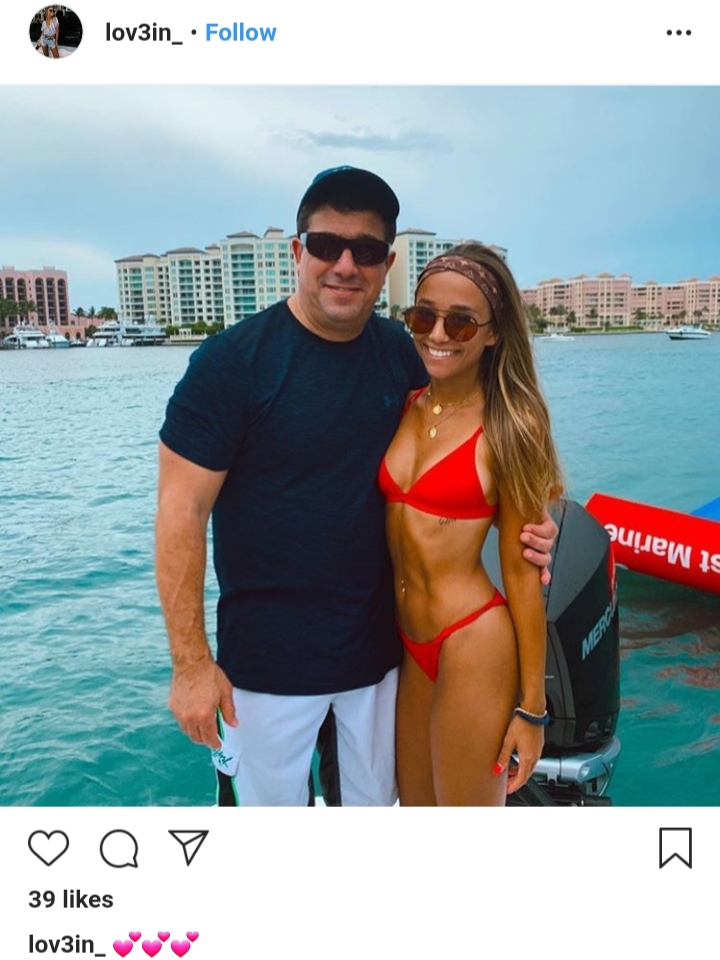
Task: Click the red Marine float in the photo
Action: tap(654, 541)
